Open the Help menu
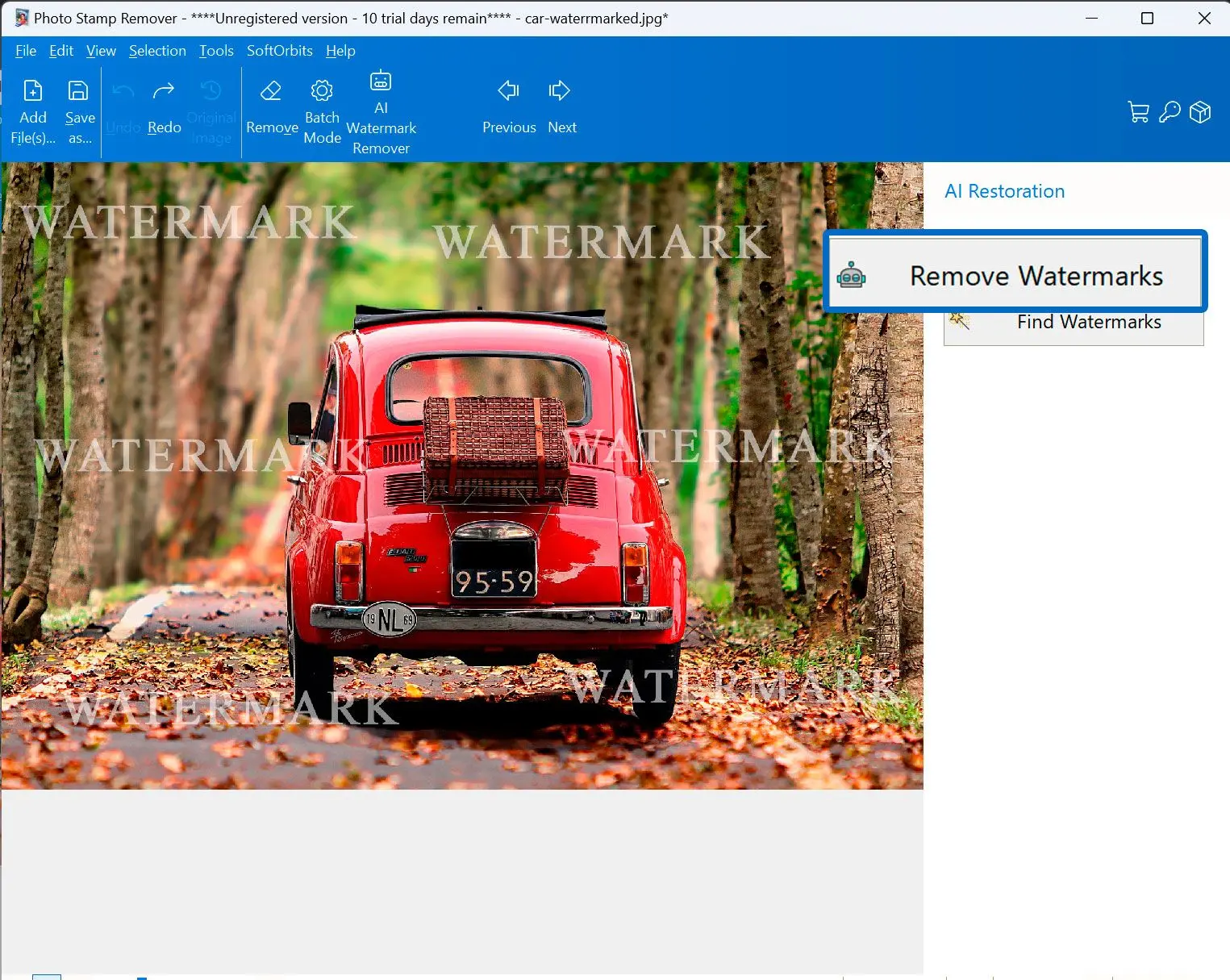 pos(340,51)
